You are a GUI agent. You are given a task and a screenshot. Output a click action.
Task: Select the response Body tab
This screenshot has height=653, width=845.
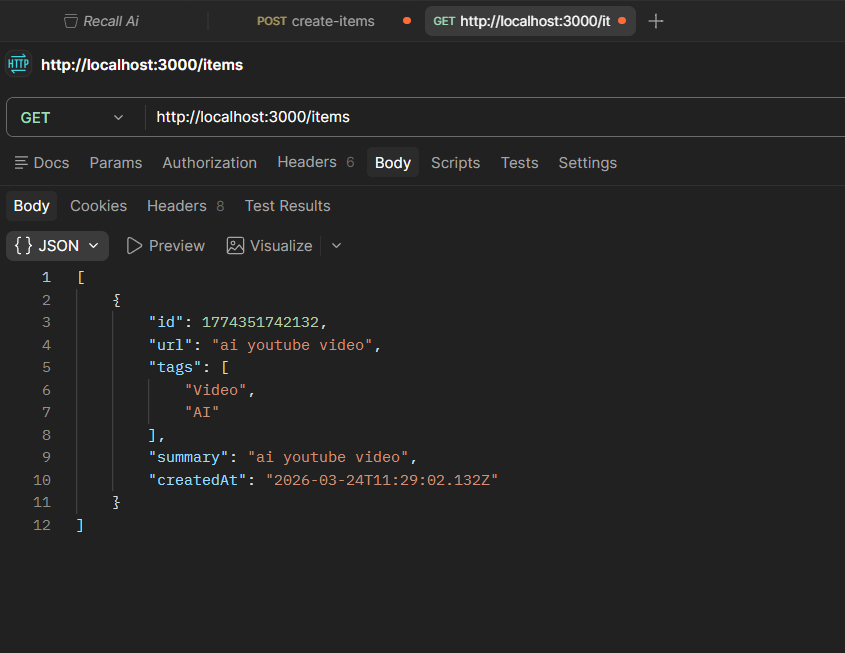click(x=31, y=206)
